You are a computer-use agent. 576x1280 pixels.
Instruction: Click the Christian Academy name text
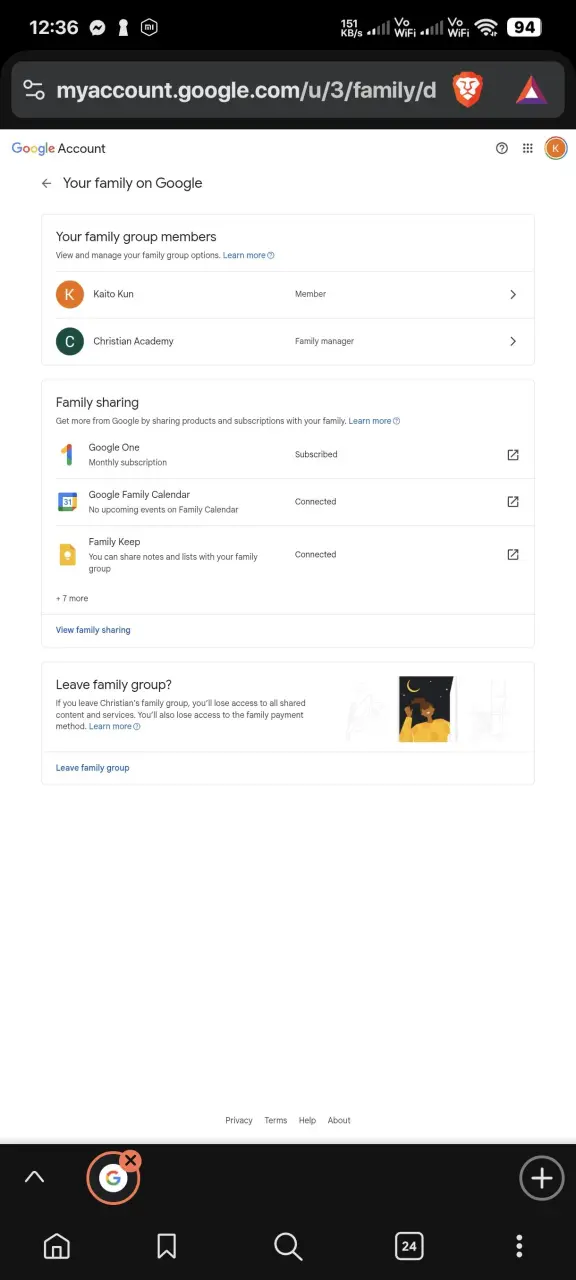pyautogui.click(x=133, y=341)
